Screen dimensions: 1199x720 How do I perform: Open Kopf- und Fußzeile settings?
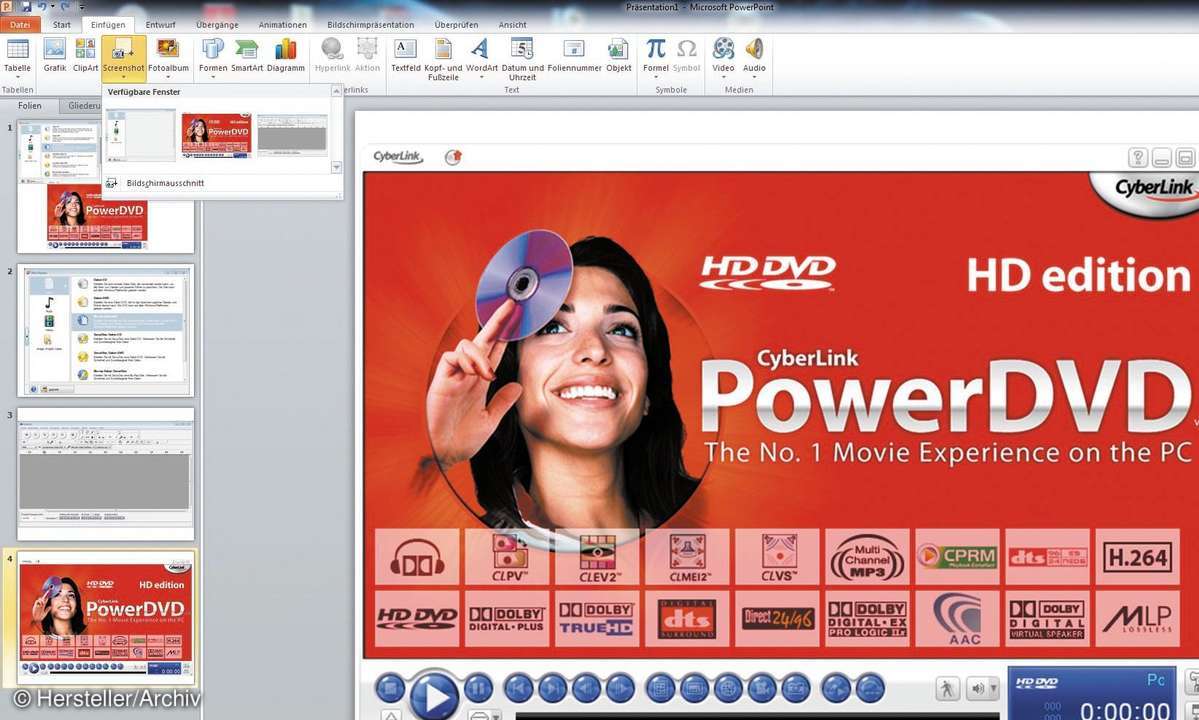tap(443, 59)
